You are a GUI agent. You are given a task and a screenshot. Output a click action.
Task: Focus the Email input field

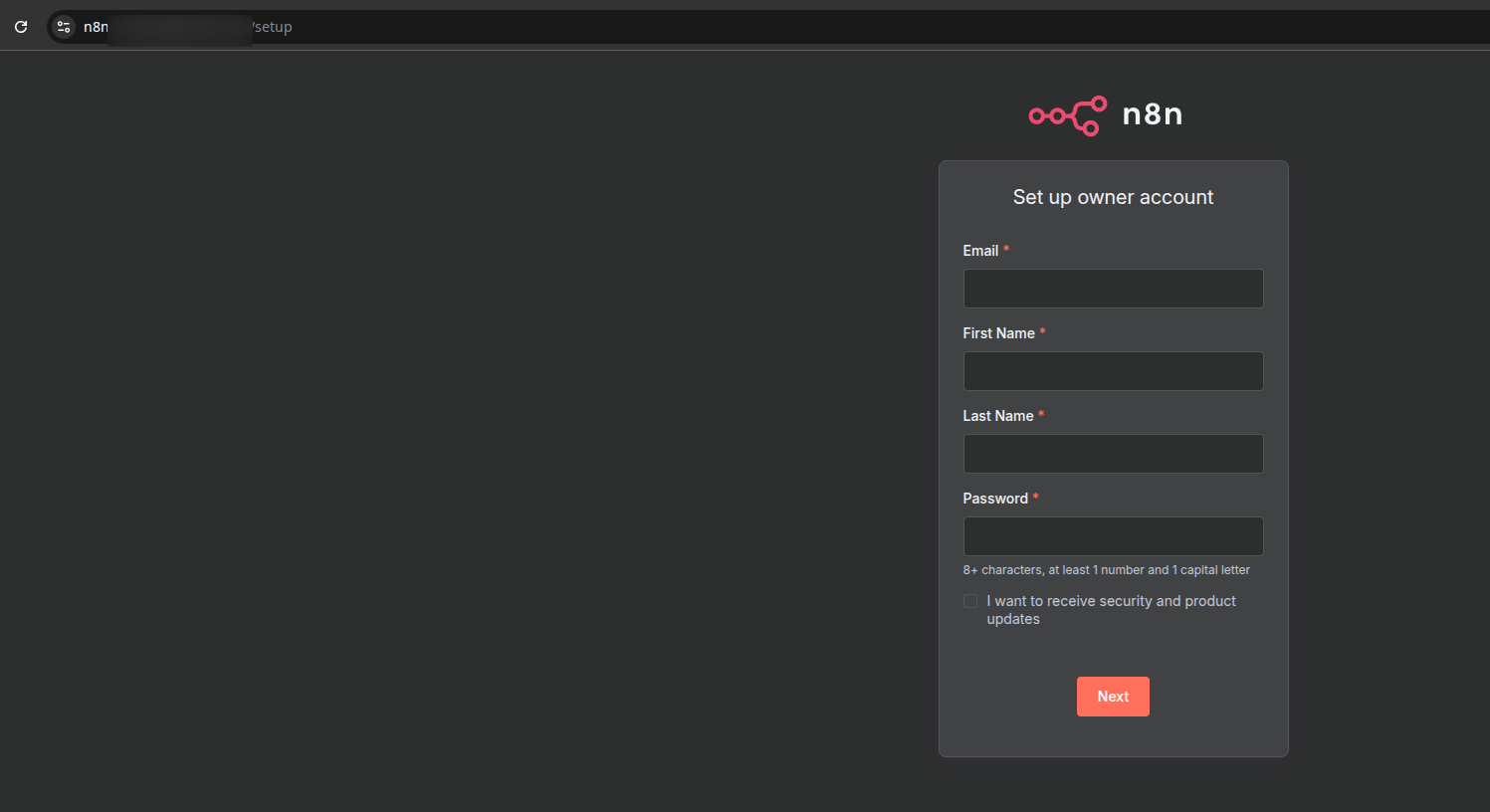point(1113,289)
